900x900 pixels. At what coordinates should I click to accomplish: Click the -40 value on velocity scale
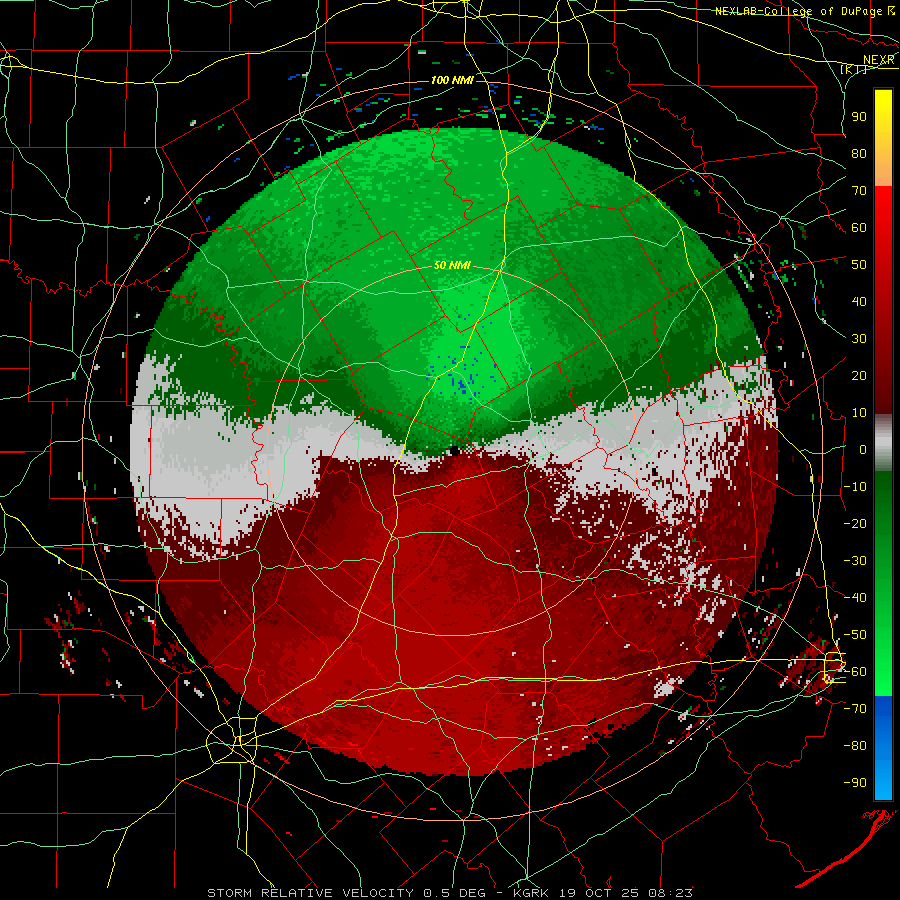855,598
